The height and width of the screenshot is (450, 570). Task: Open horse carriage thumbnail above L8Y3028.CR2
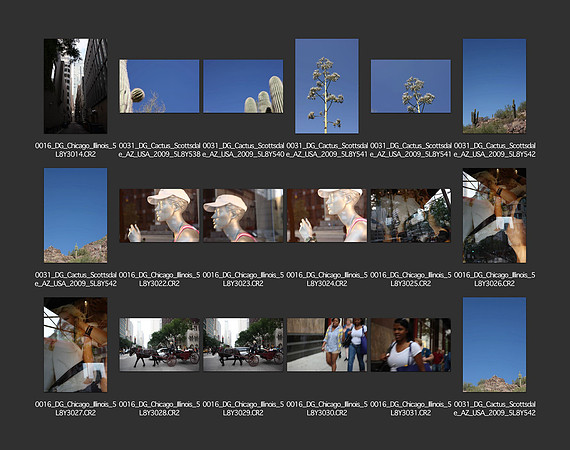point(159,345)
